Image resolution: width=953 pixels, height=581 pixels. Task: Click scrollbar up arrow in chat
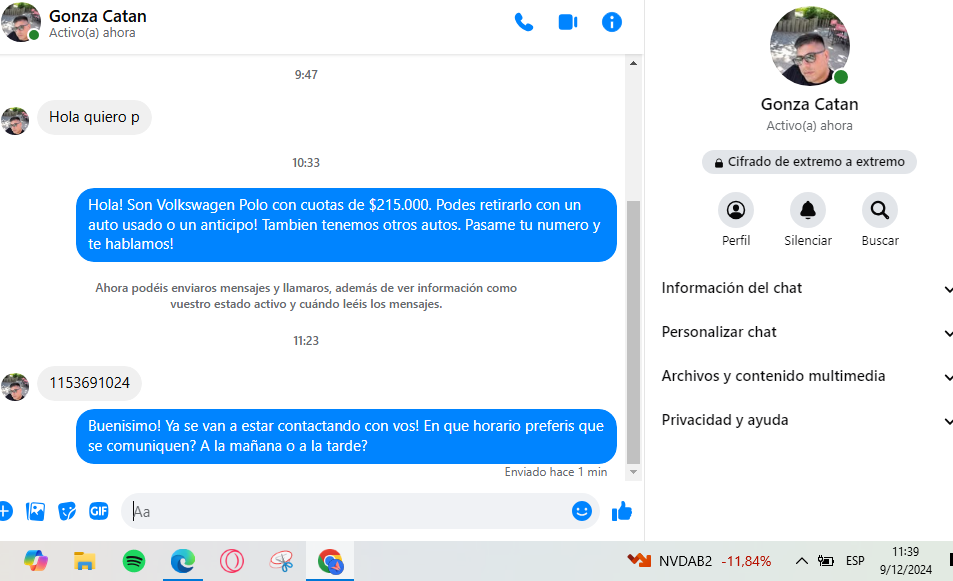pyautogui.click(x=633, y=63)
